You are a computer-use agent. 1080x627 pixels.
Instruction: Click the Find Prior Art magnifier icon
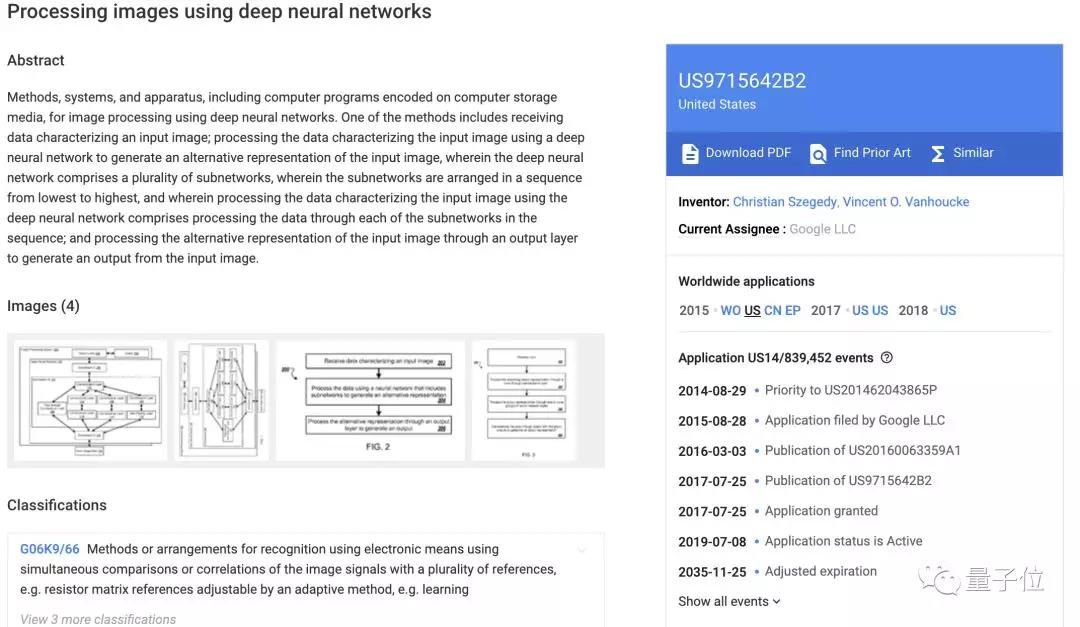(x=818, y=153)
